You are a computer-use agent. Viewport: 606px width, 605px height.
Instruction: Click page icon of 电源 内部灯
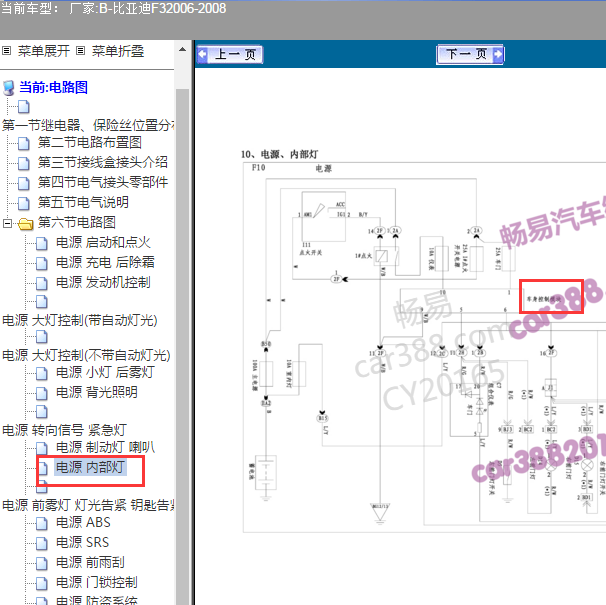[x=42, y=469]
